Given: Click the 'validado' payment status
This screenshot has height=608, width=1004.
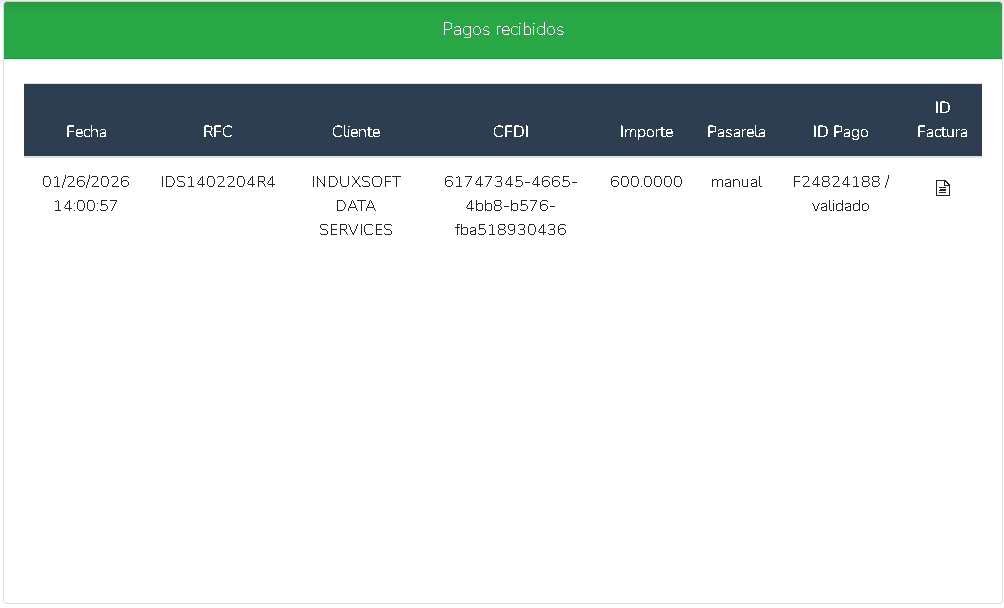Looking at the screenshot, I should coord(840,206).
